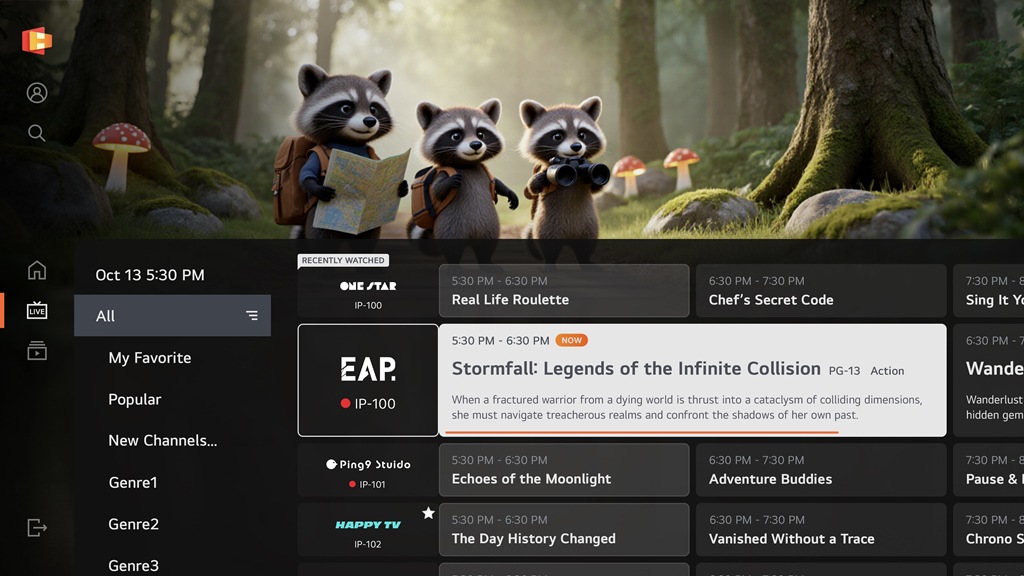This screenshot has width=1024, height=576.
Task: Select the Popular category
Action: click(x=135, y=399)
